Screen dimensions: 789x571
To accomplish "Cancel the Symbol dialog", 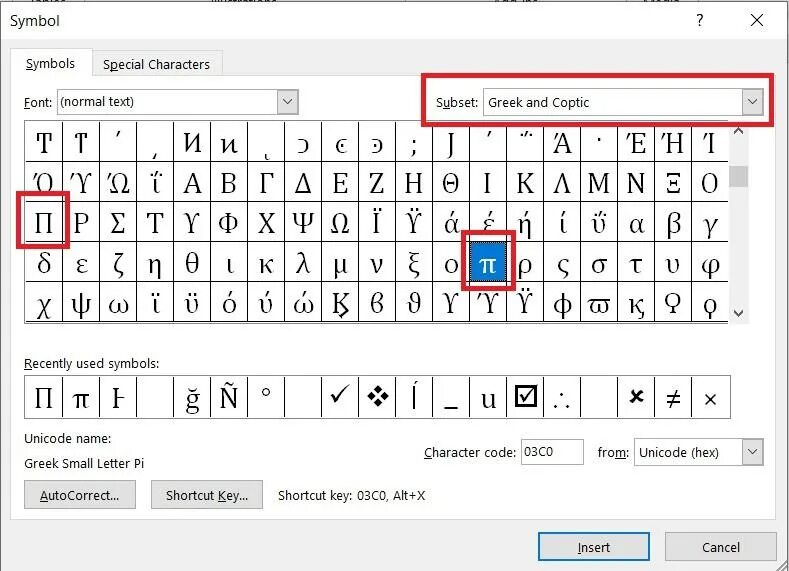I will pos(721,547).
